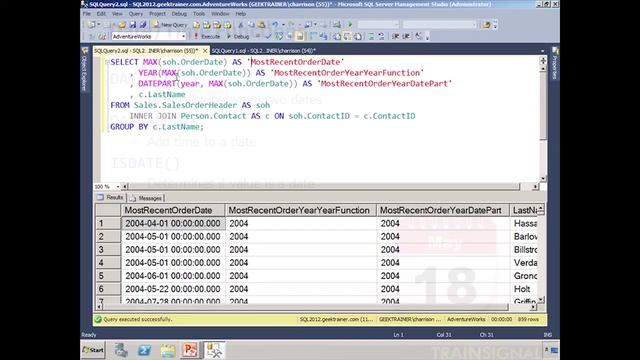Open the SQL Editor toolbar overflow options arrow

coord(427,37)
